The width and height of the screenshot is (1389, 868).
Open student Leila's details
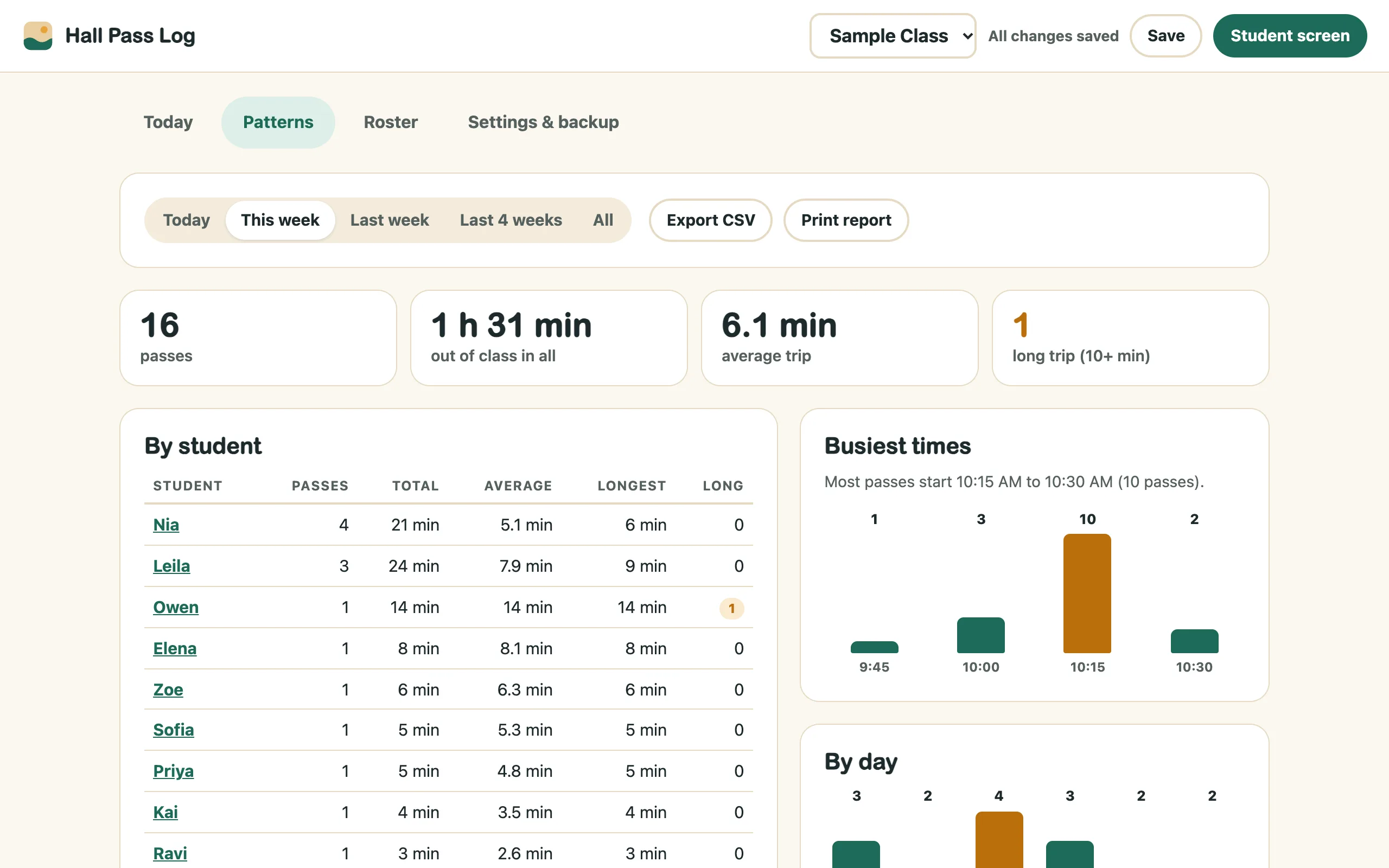[x=171, y=566]
